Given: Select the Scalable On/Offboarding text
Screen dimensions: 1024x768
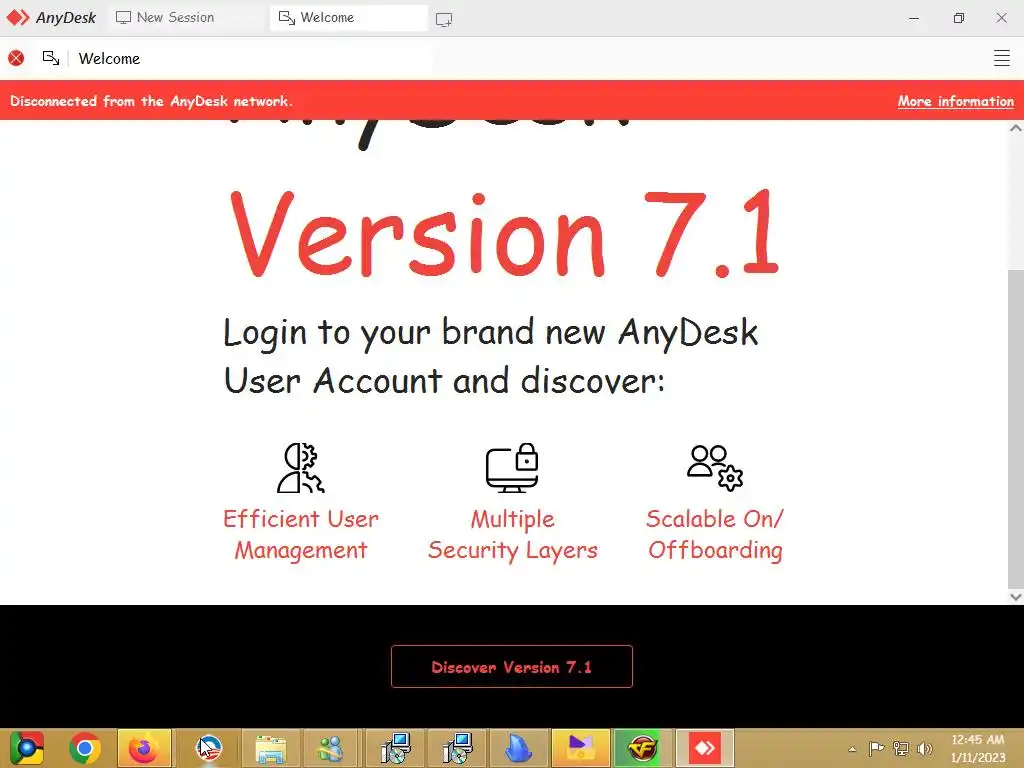Looking at the screenshot, I should click(x=715, y=534).
